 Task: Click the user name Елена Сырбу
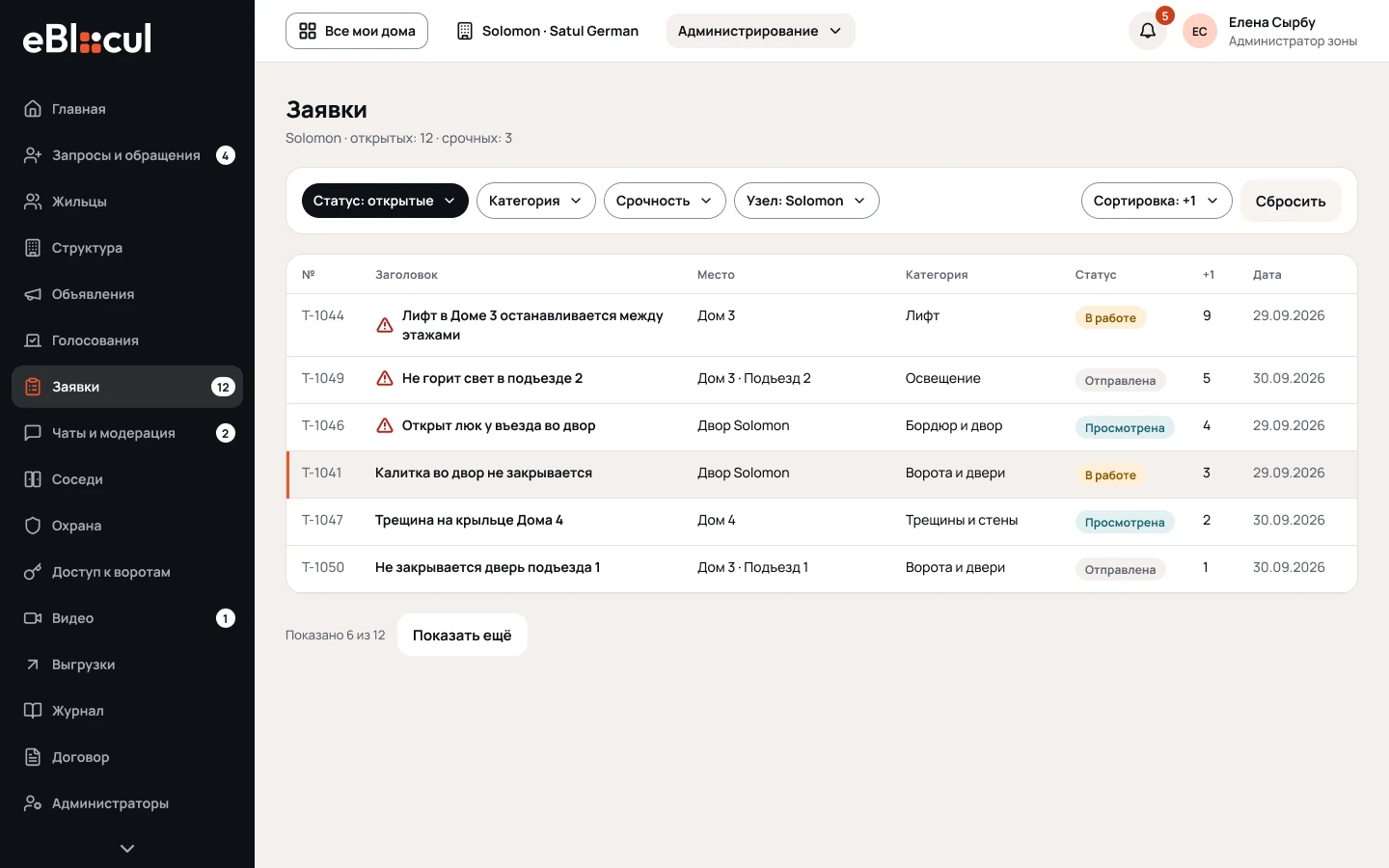pyautogui.click(x=1272, y=22)
